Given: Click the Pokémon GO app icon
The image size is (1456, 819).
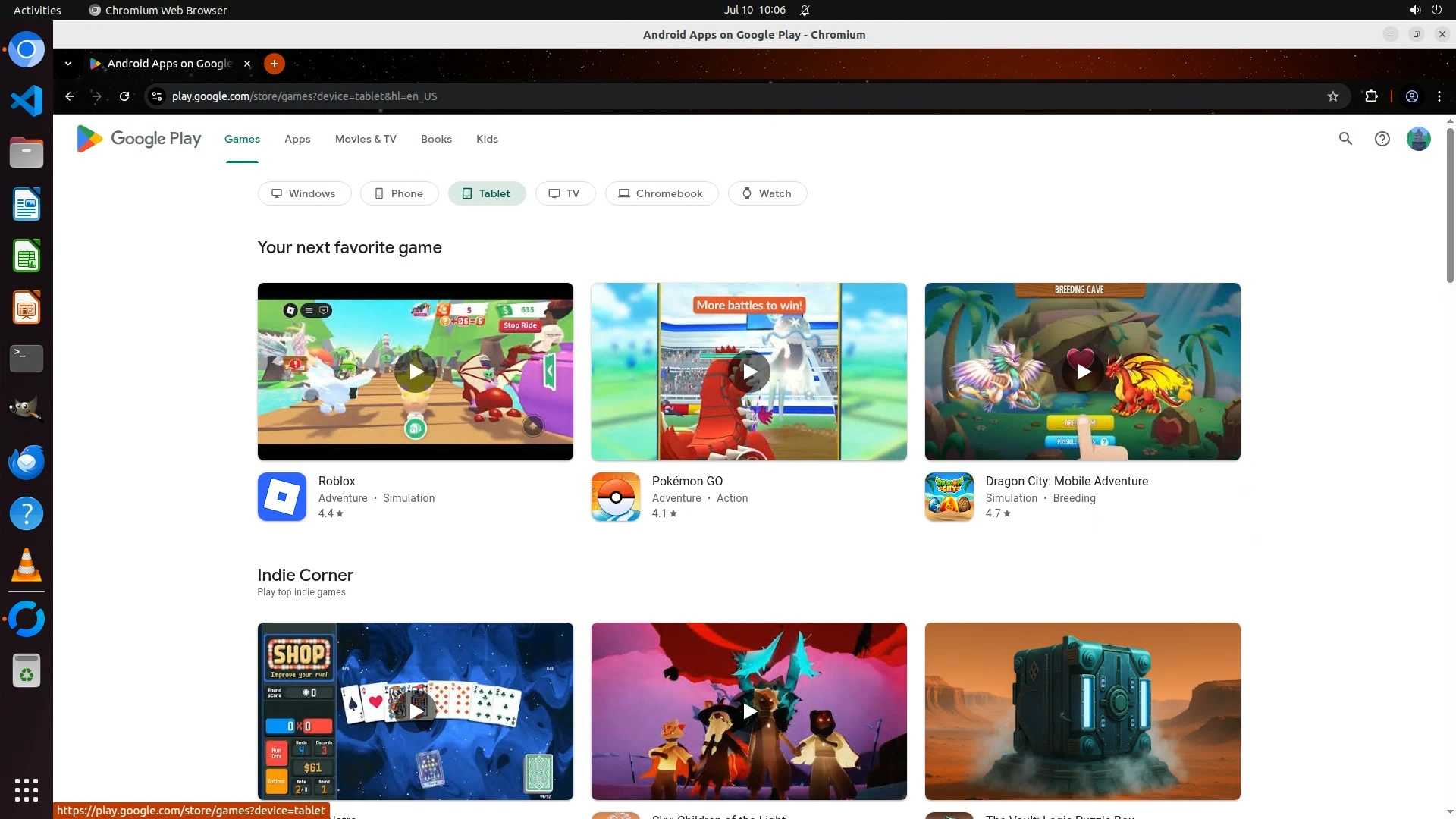Looking at the screenshot, I should click(615, 497).
